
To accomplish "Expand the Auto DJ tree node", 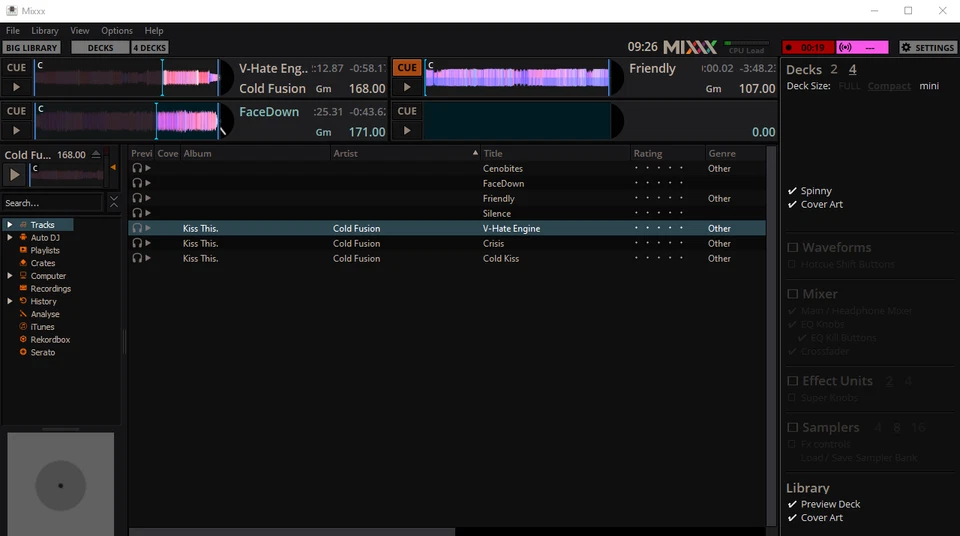I will coord(9,237).
